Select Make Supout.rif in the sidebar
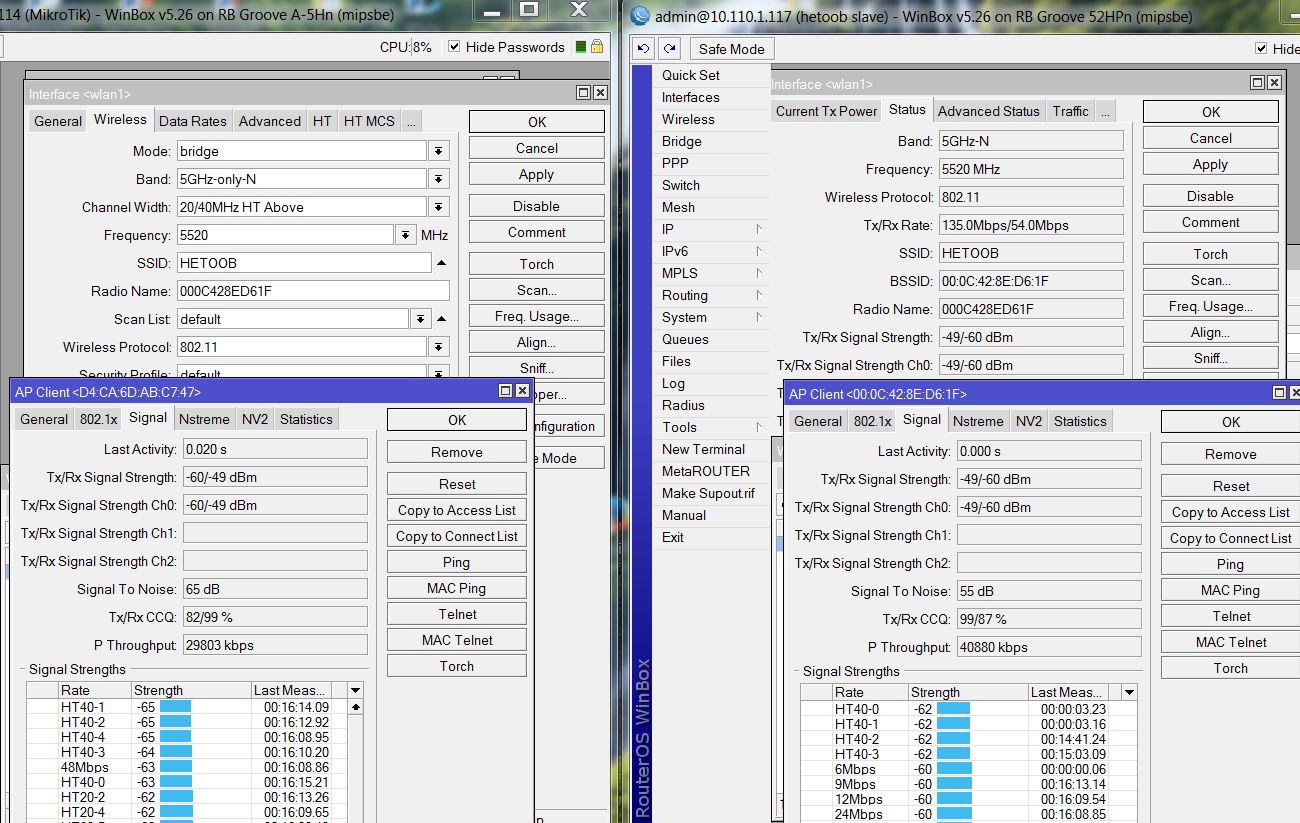 (x=708, y=493)
